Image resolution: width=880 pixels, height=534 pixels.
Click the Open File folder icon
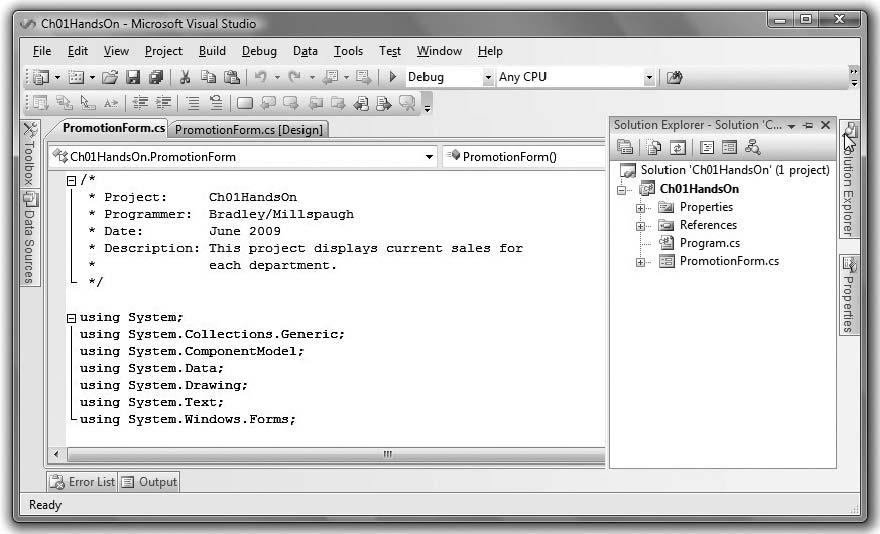[x=110, y=77]
